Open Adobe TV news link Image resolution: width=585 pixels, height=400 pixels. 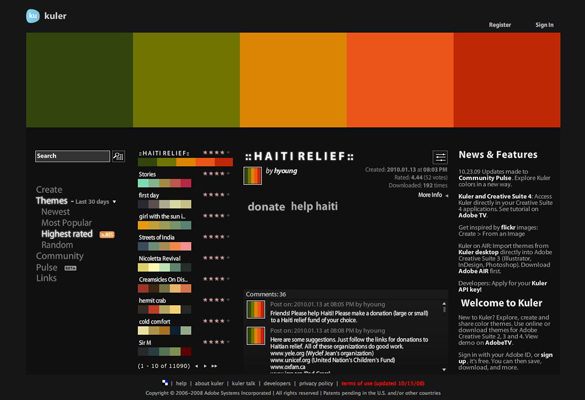[472, 215]
